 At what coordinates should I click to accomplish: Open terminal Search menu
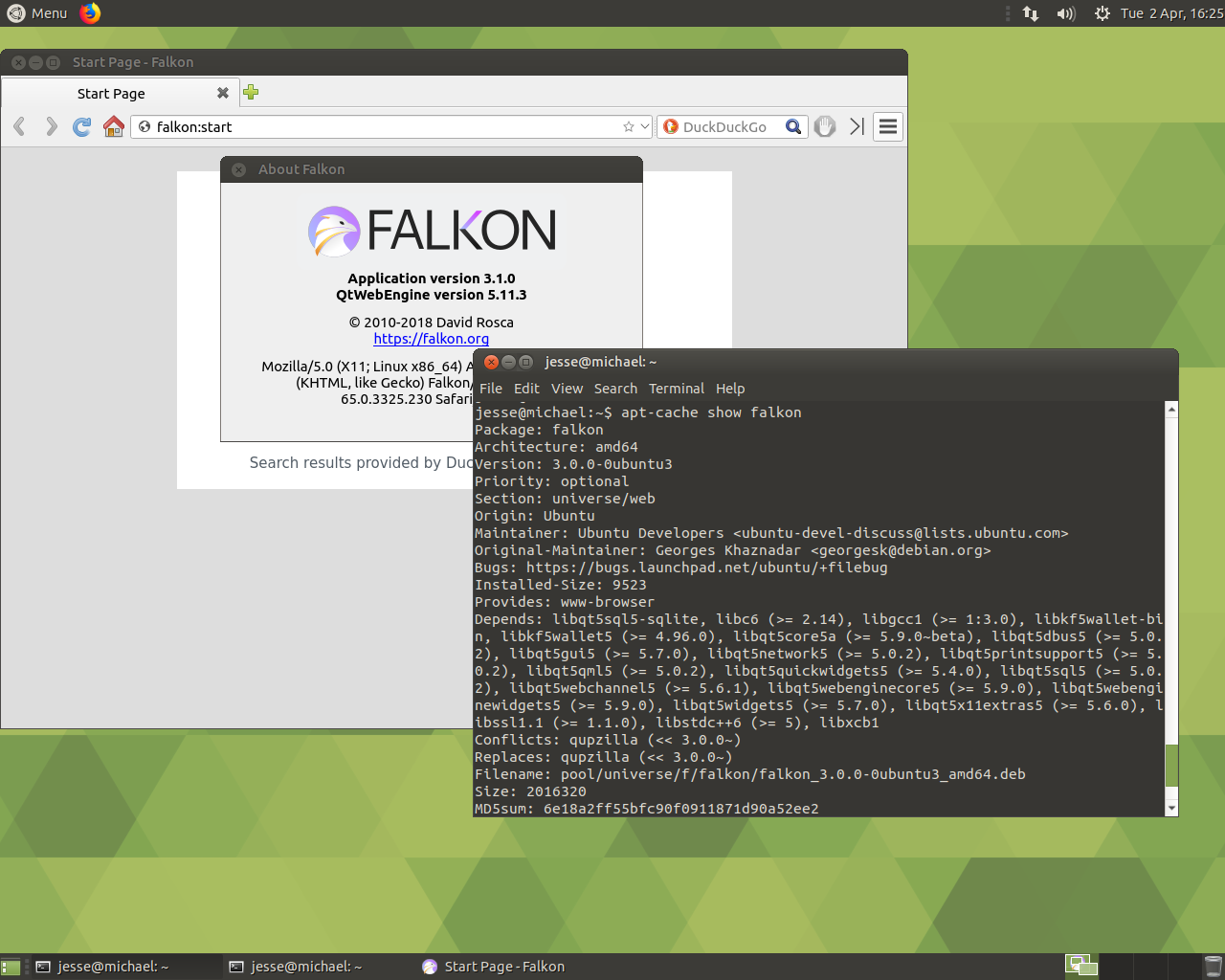pyautogui.click(x=615, y=389)
